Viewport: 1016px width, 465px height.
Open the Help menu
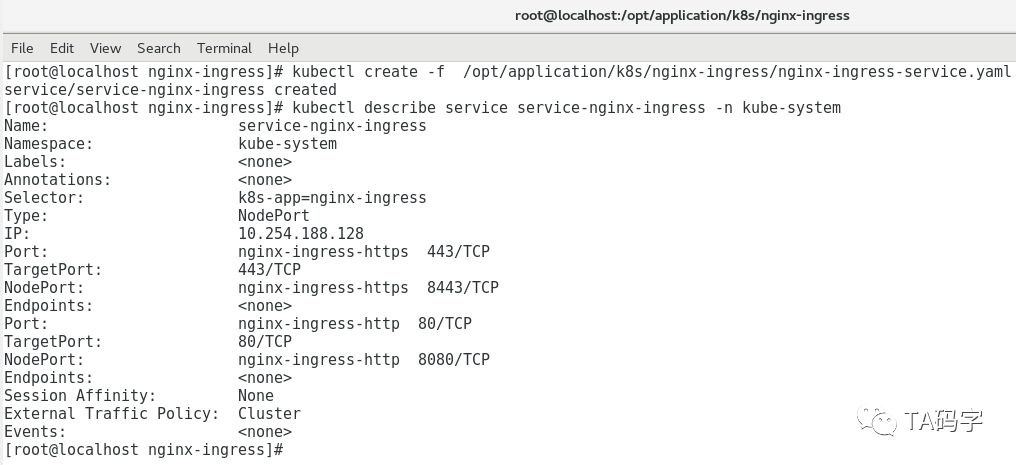coord(283,48)
